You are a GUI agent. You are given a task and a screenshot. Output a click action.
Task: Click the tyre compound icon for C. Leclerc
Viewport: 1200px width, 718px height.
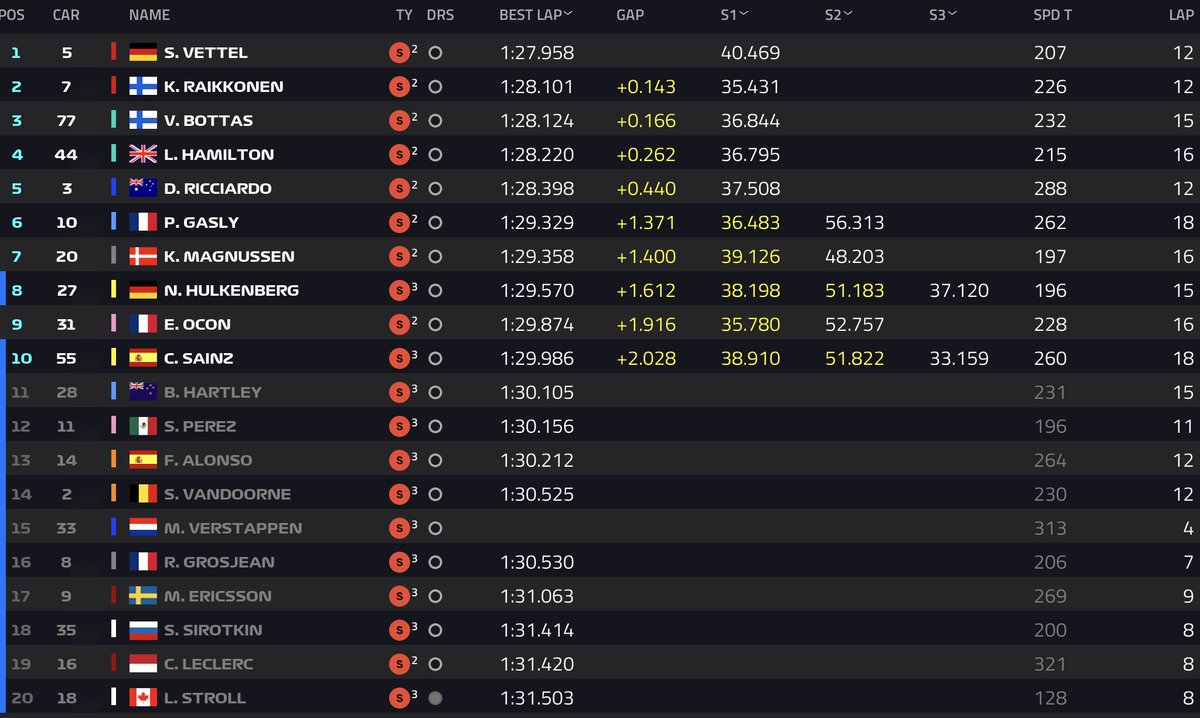400,665
